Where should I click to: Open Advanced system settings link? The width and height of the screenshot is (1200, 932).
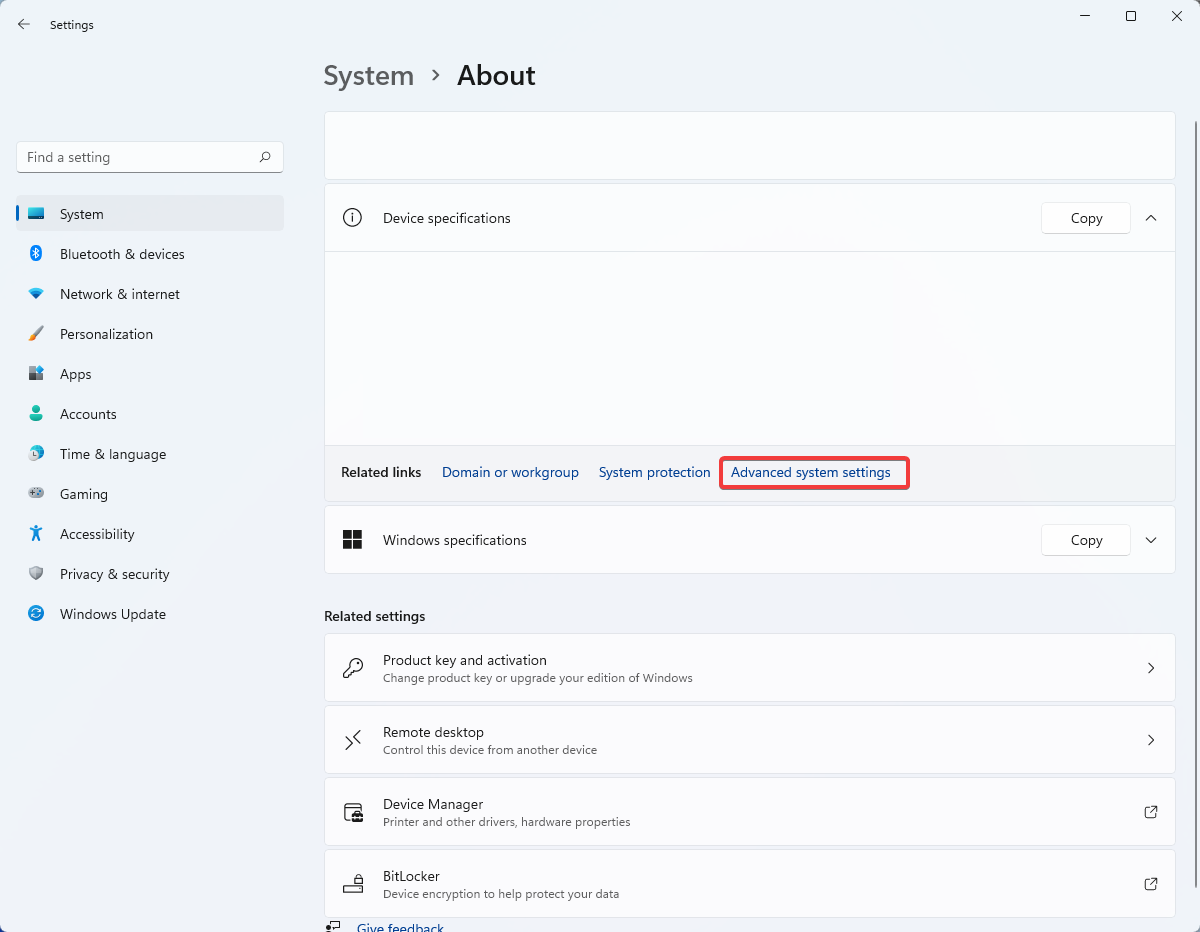(811, 472)
